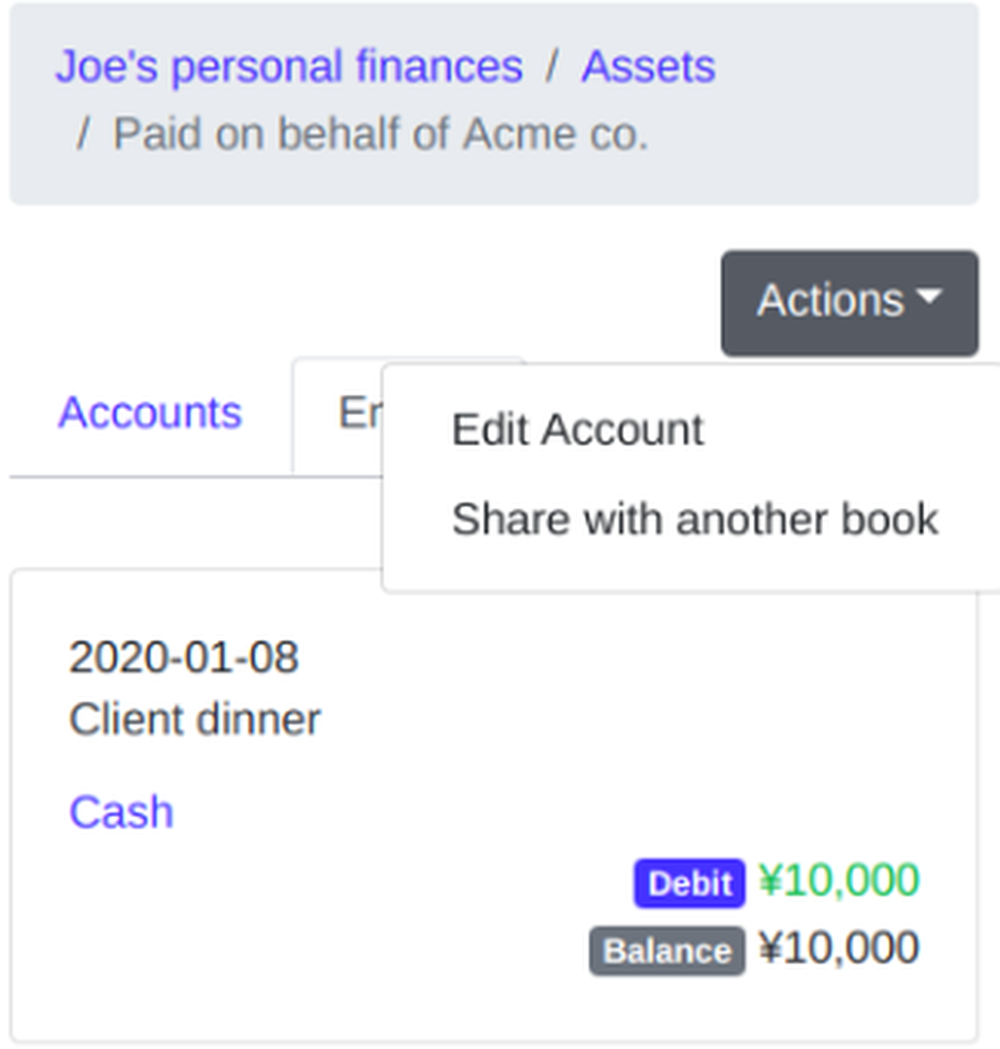This screenshot has height=1049, width=1000.
Task: Select the green ¥10,000 debit amount
Action: pos(839,880)
